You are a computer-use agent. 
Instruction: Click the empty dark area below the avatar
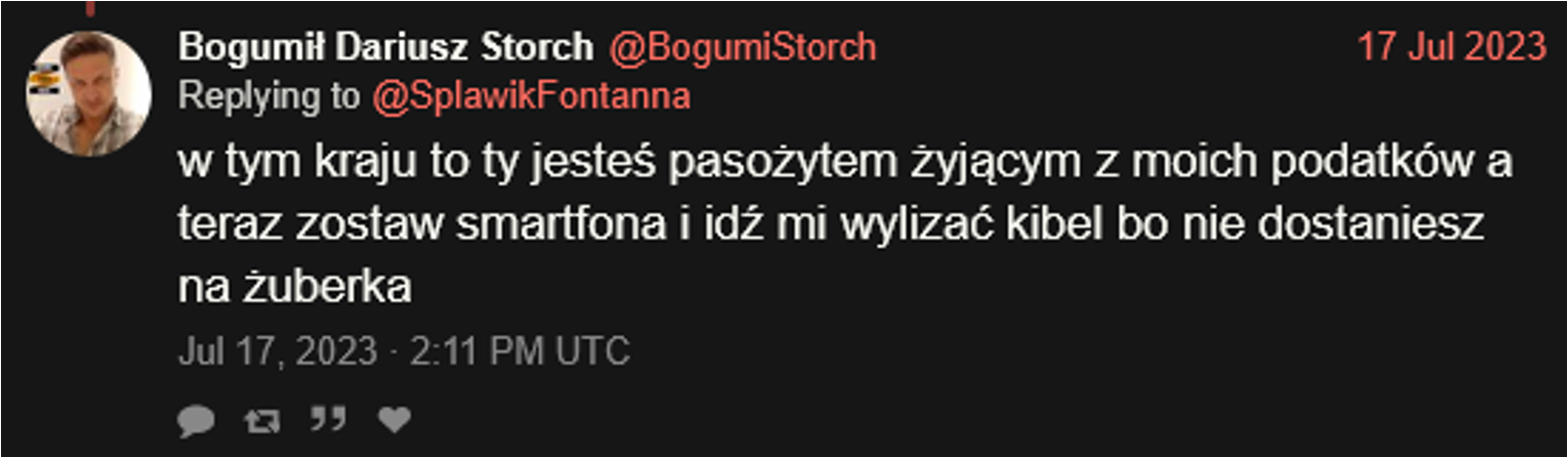88,299
